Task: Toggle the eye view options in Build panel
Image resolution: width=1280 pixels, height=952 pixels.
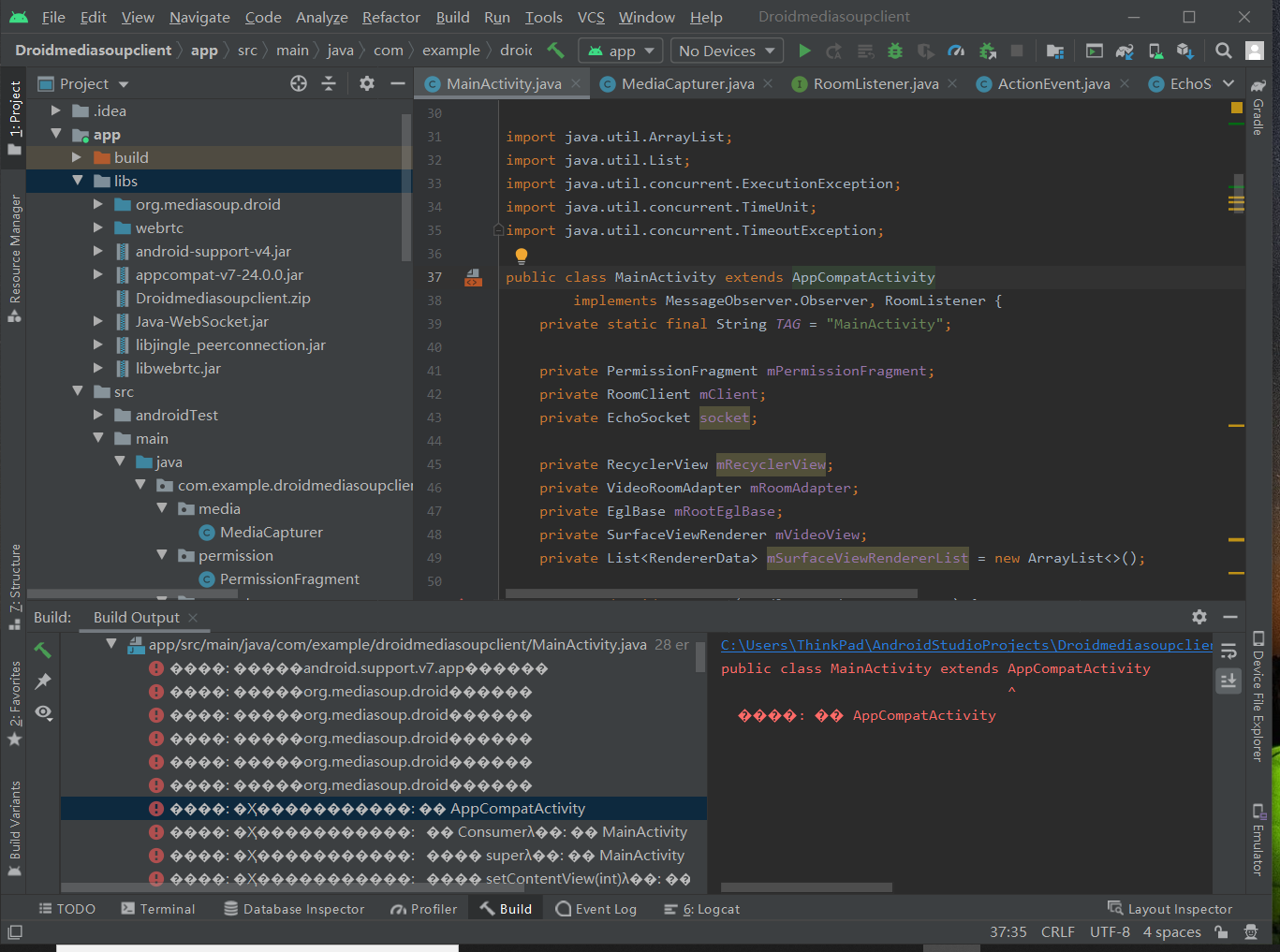Action: pos(43,712)
